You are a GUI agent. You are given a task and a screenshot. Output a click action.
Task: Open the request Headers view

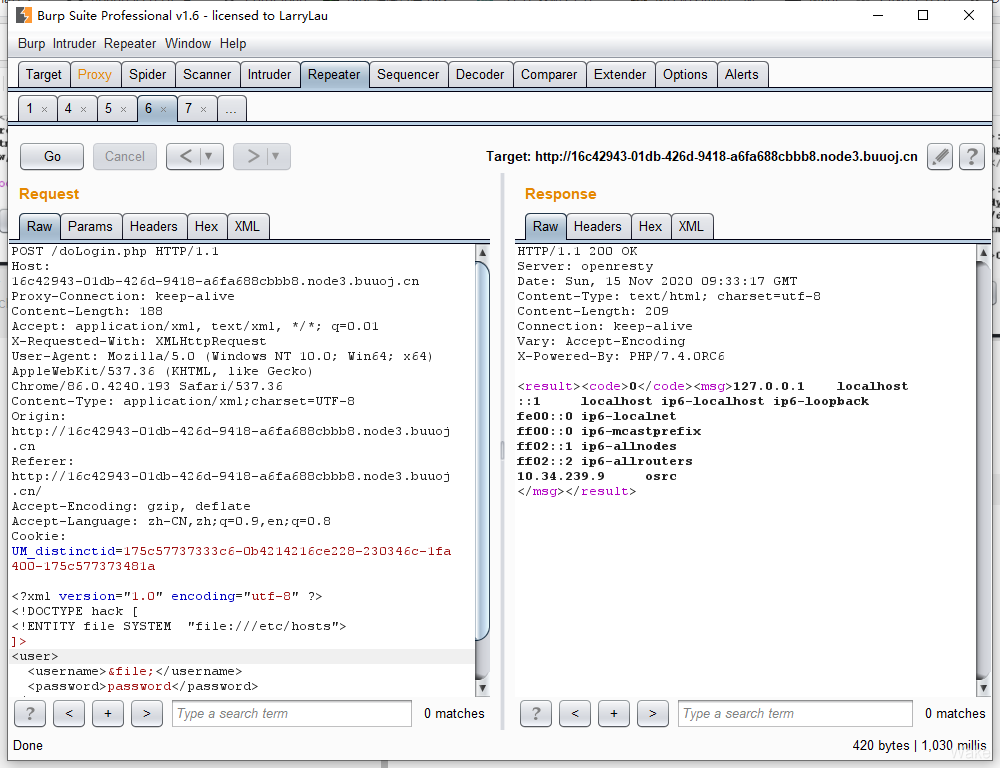154,226
